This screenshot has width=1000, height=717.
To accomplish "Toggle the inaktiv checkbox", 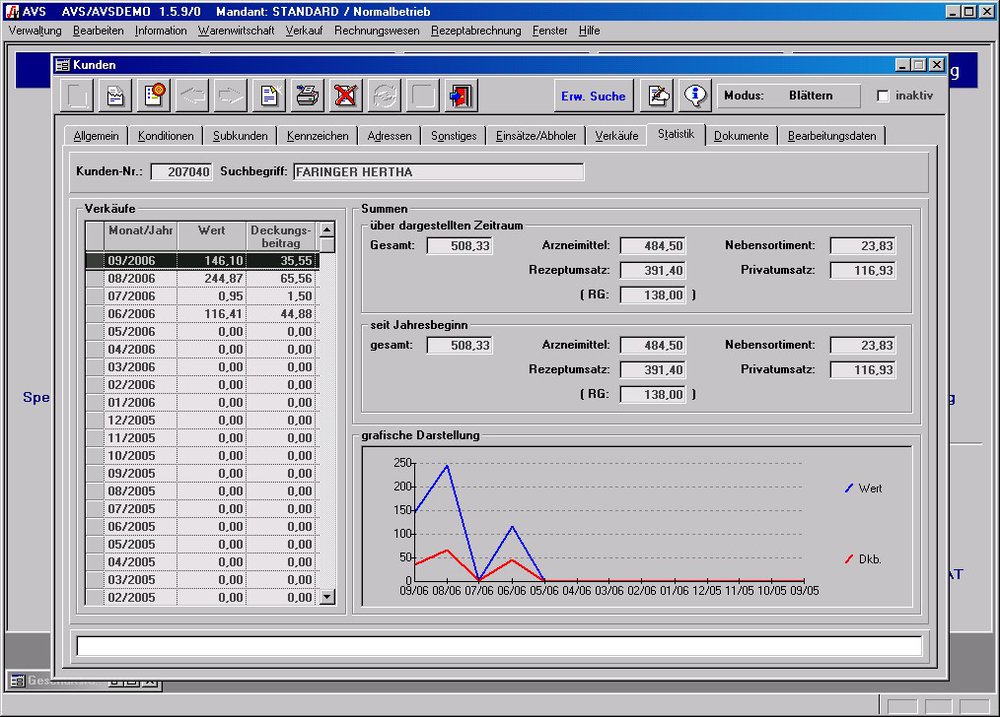I will pos(883,96).
